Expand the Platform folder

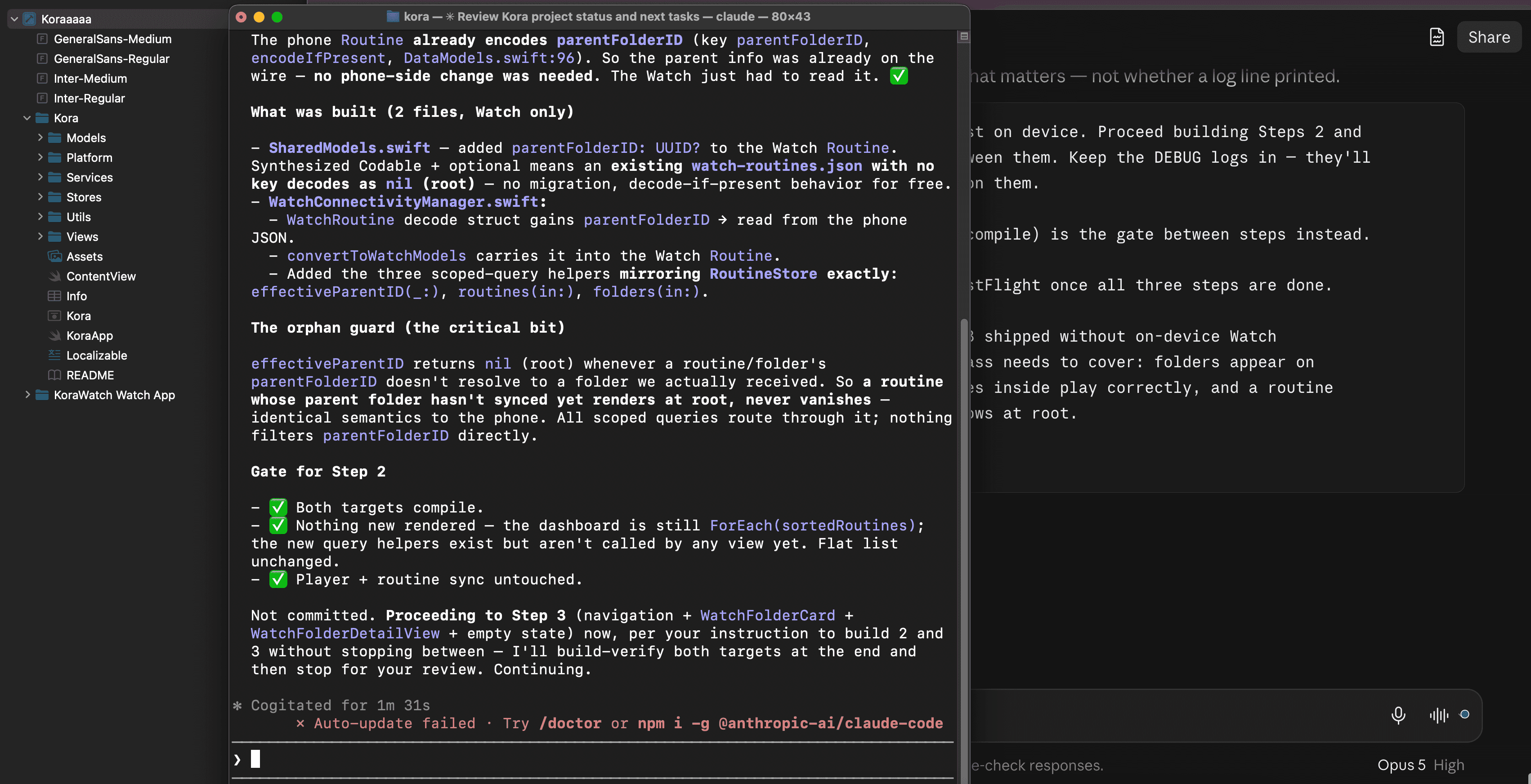[40, 157]
